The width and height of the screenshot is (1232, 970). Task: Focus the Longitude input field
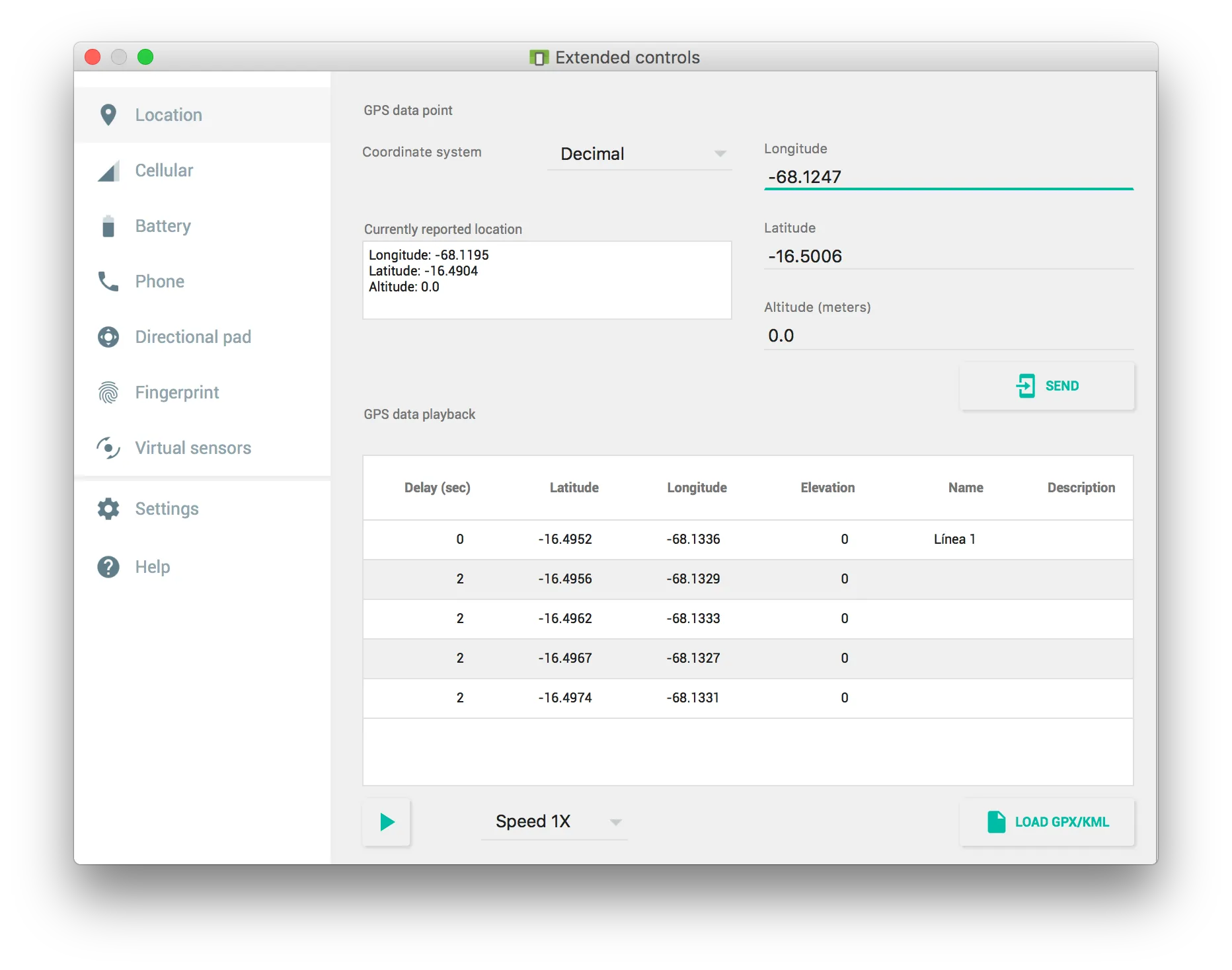coord(948,177)
